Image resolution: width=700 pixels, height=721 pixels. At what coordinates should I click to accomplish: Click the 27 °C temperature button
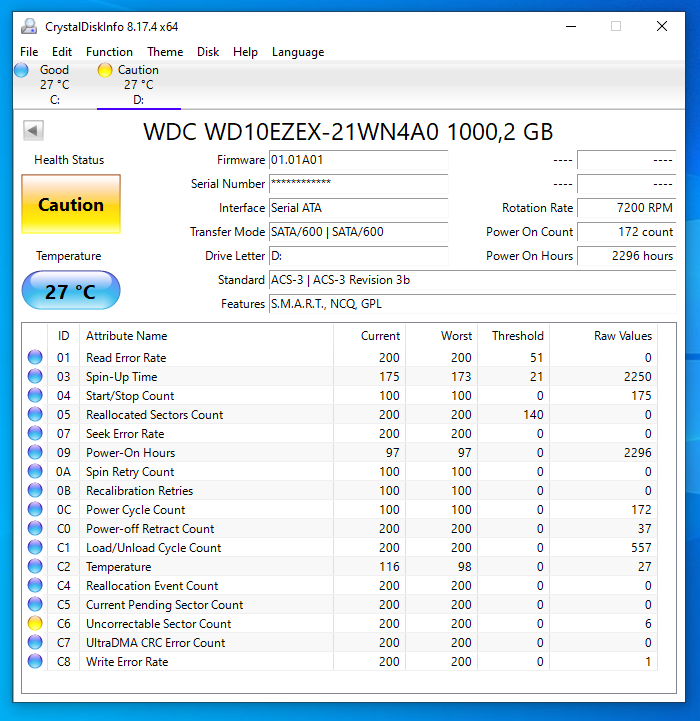coord(71,291)
